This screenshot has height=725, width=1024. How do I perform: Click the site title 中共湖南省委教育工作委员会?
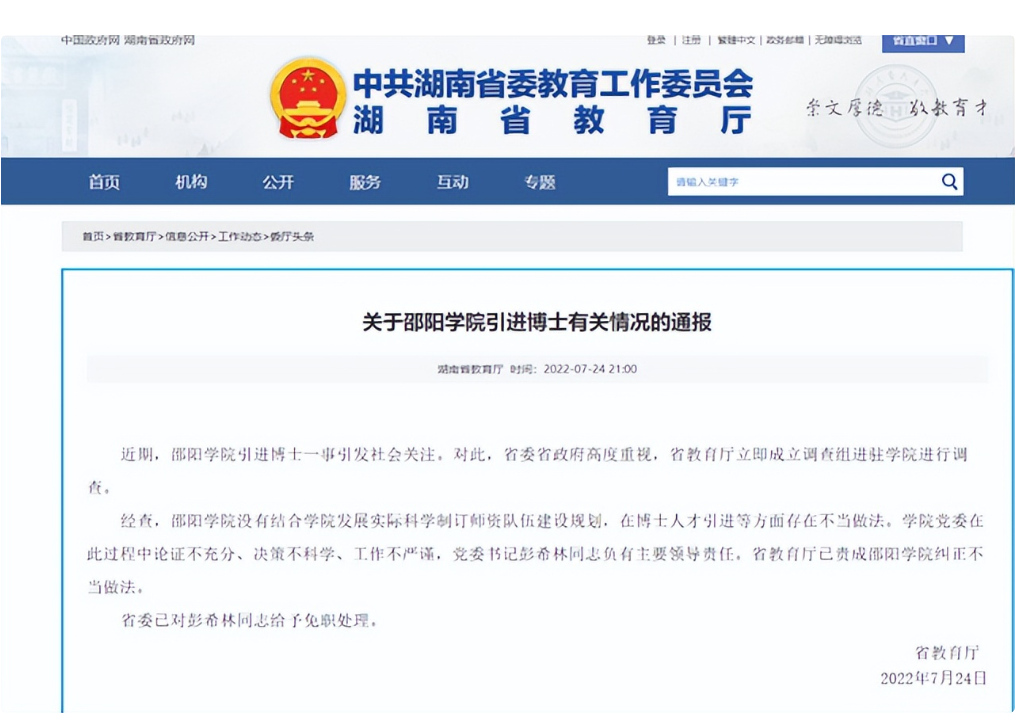point(553,83)
